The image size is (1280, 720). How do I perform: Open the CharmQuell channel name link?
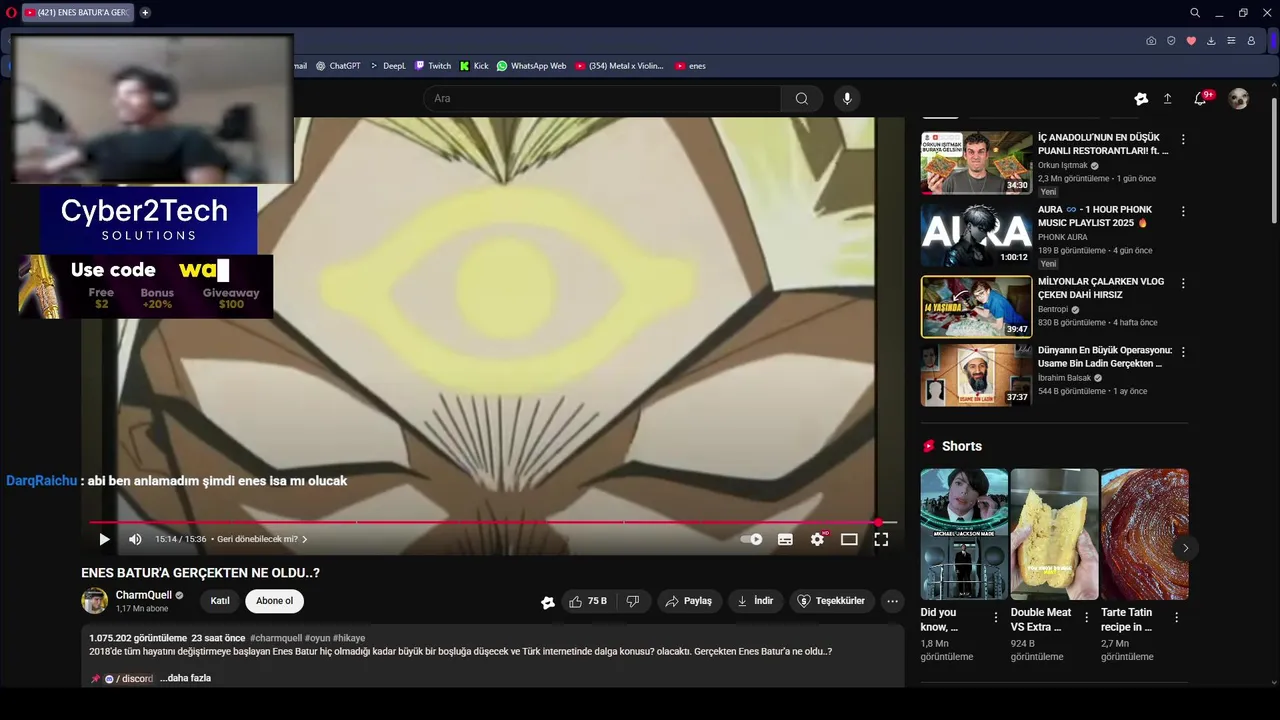144,595
